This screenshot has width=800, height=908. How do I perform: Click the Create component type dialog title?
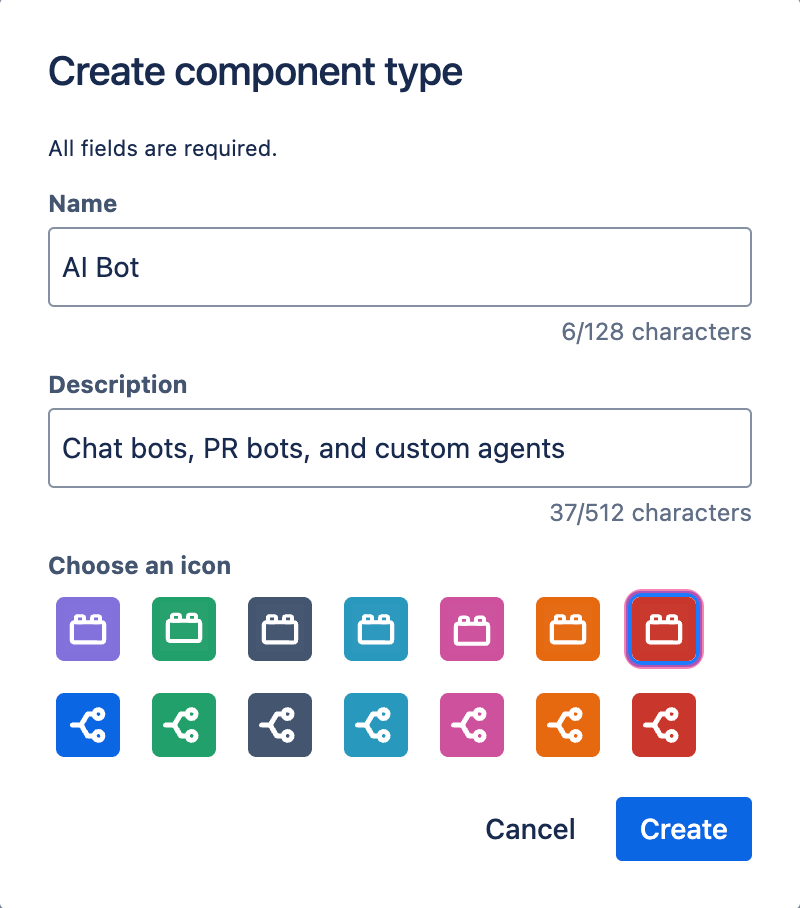coord(255,71)
